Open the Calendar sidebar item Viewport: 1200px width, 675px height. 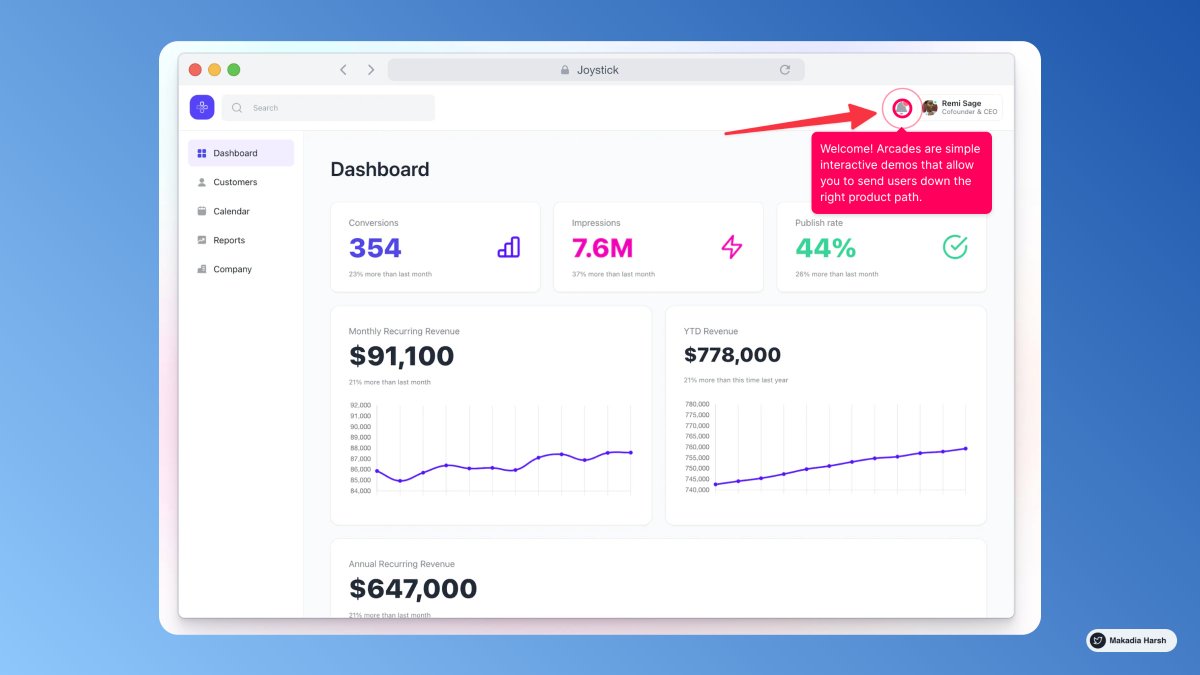click(x=241, y=211)
